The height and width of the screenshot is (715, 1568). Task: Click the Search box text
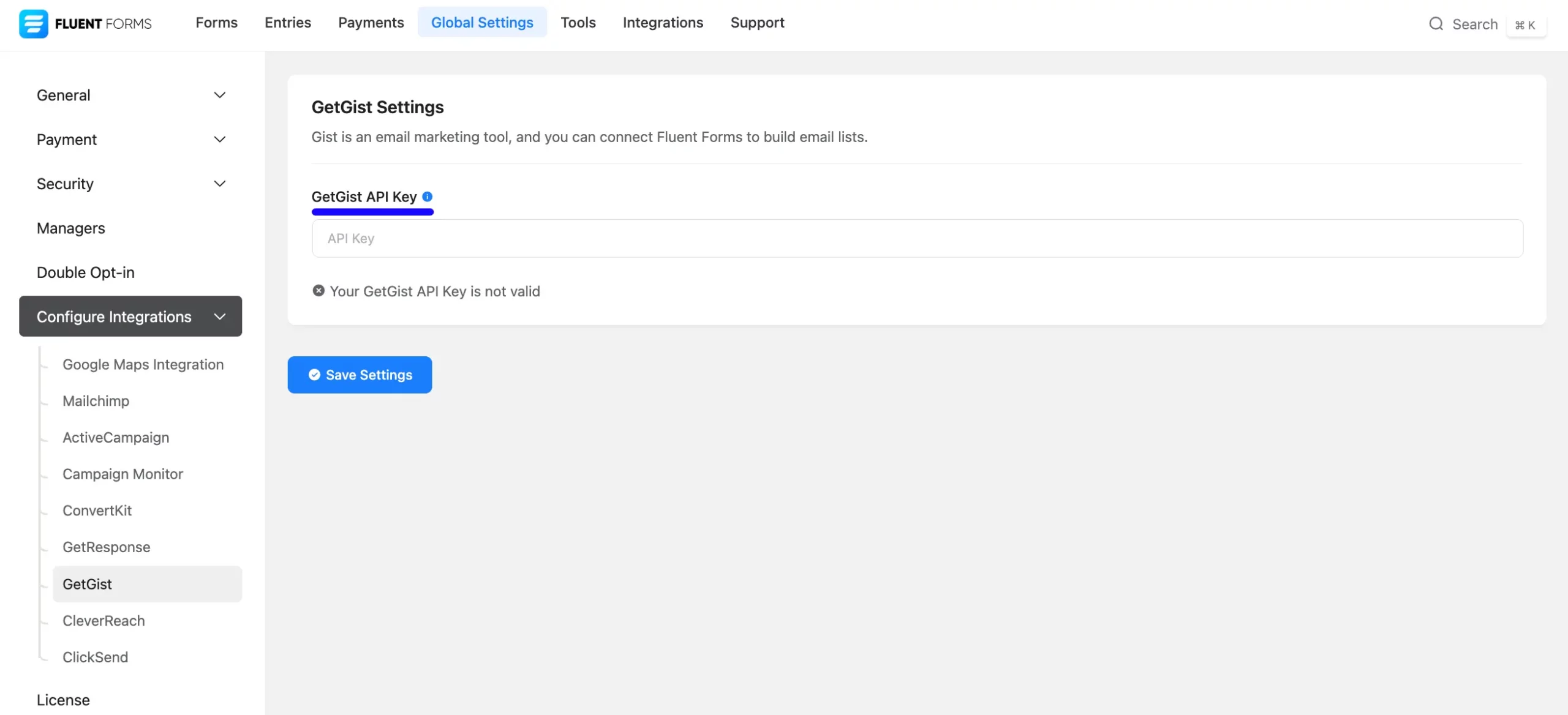(x=1475, y=24)
